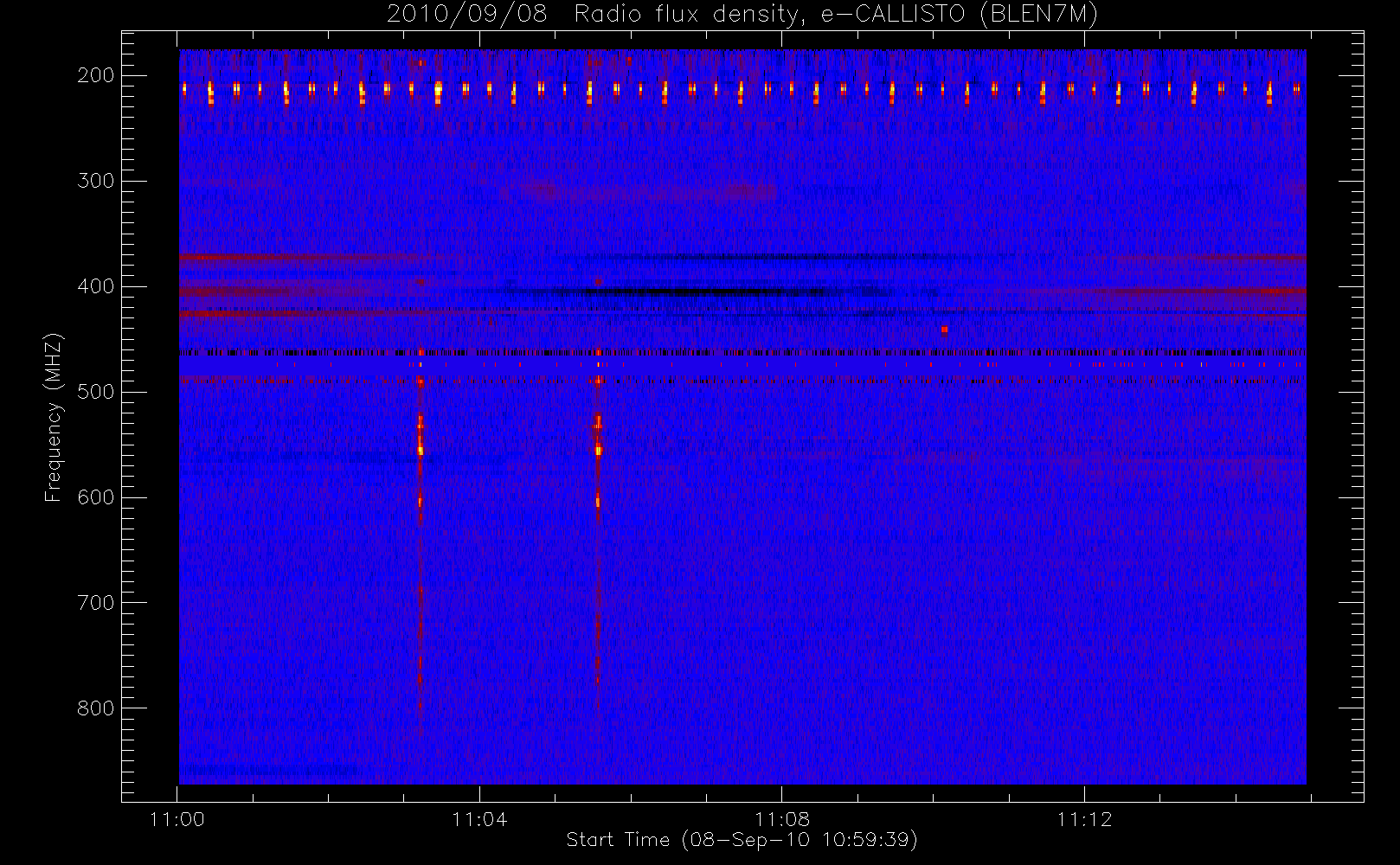Click the 11:08 time tick label
1400x865 pixels.
click(x=782, y=818)
